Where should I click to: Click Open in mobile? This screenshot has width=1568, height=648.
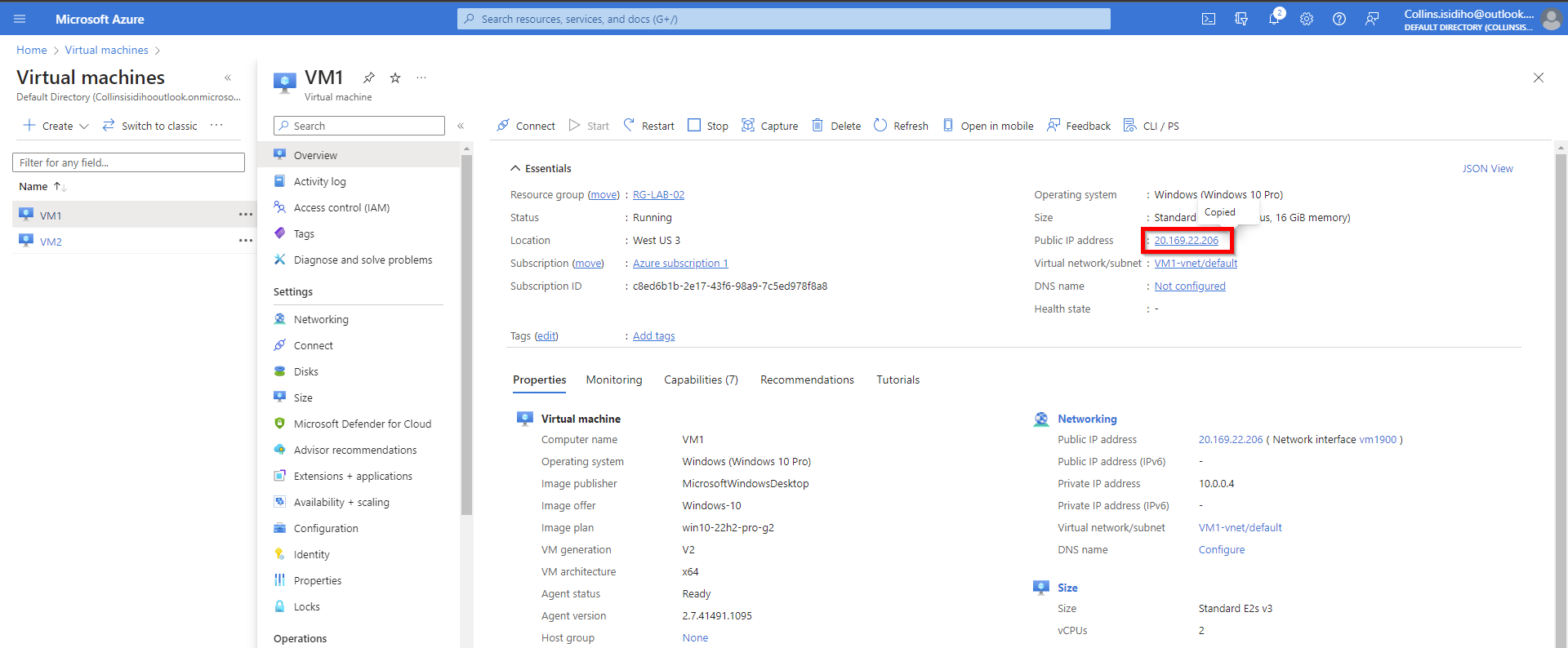(988, 126)
